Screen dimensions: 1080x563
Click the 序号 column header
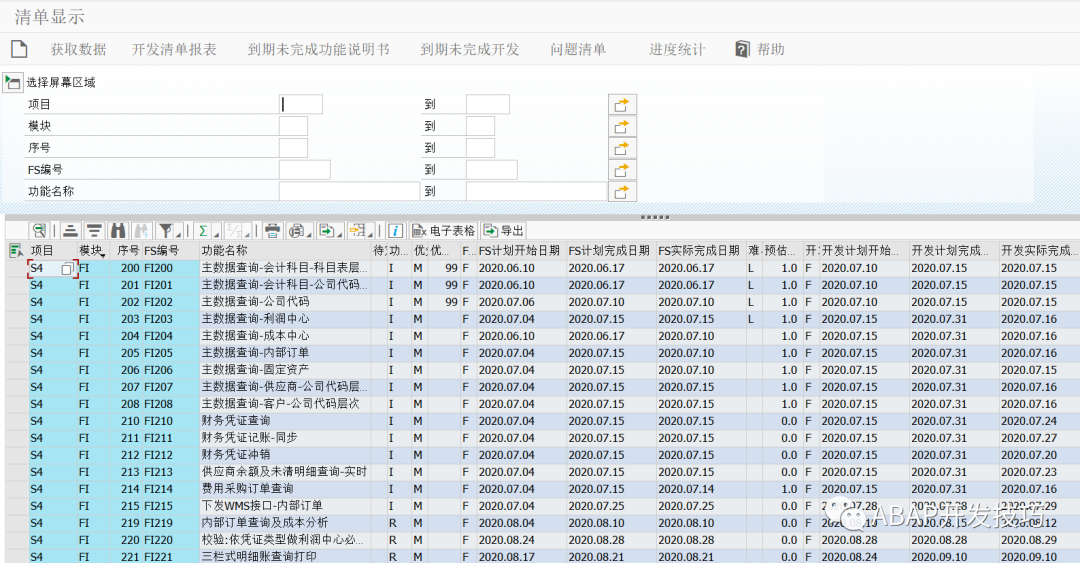coord(126,251)
